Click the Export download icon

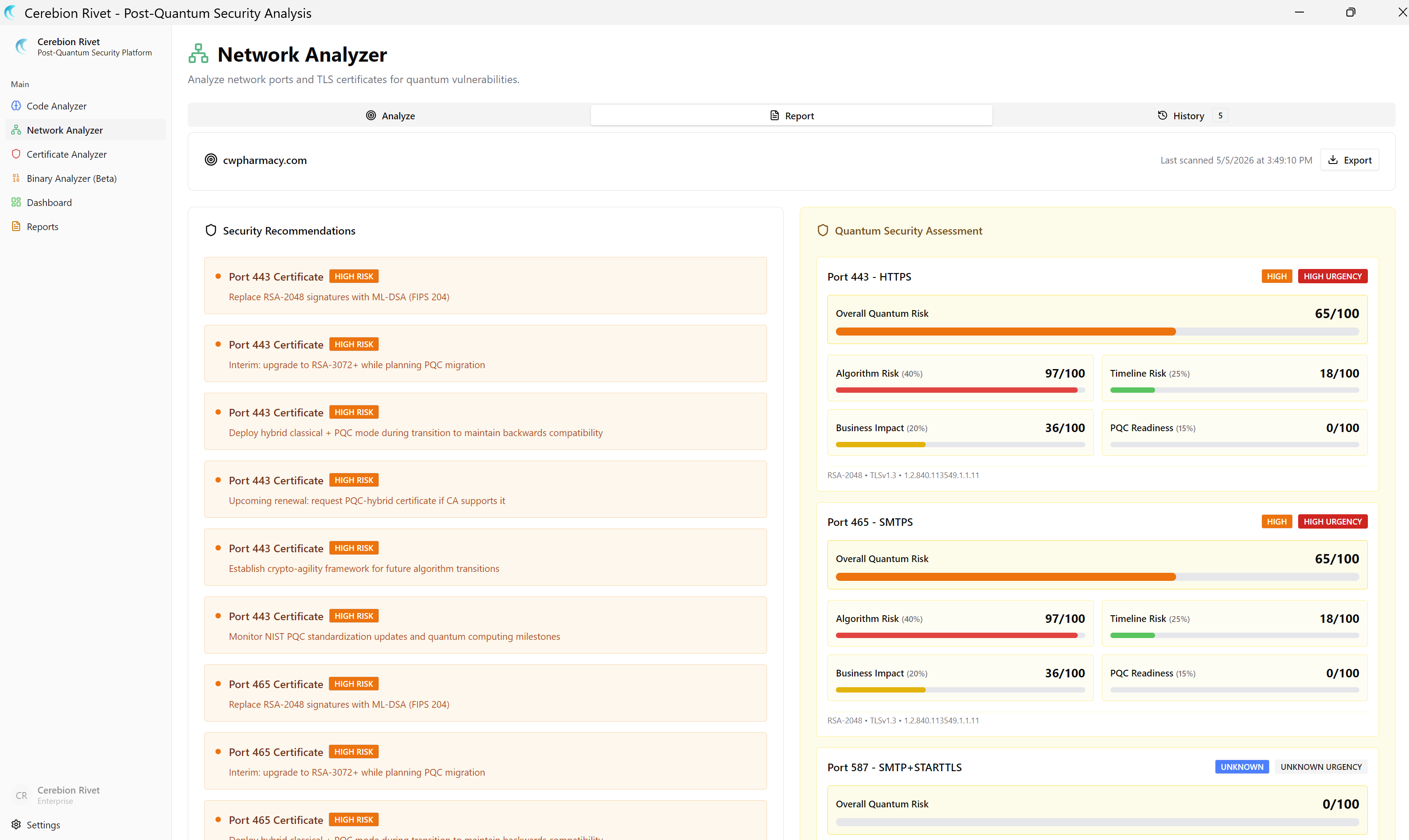(1333, 160)
